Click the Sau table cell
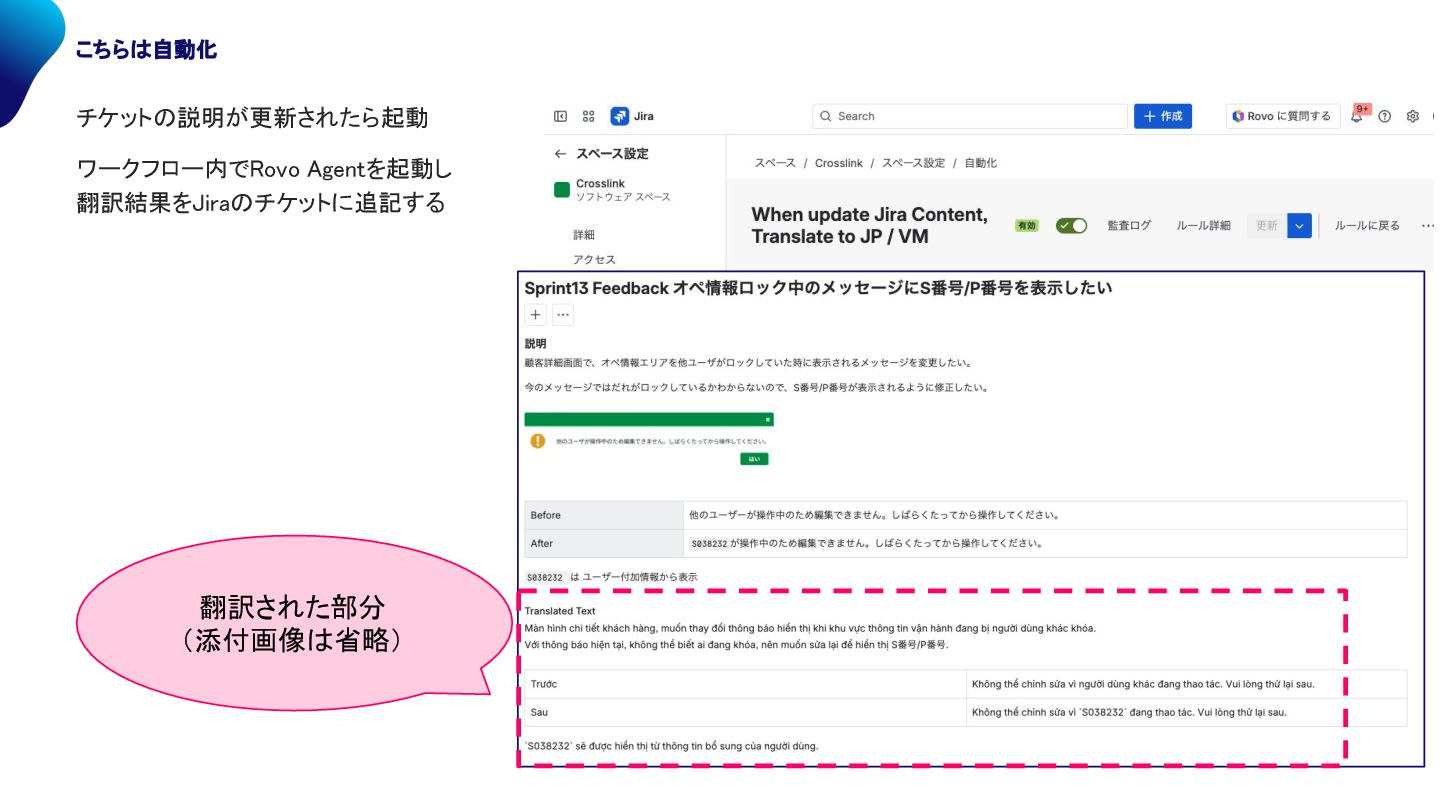 point(745,712)
